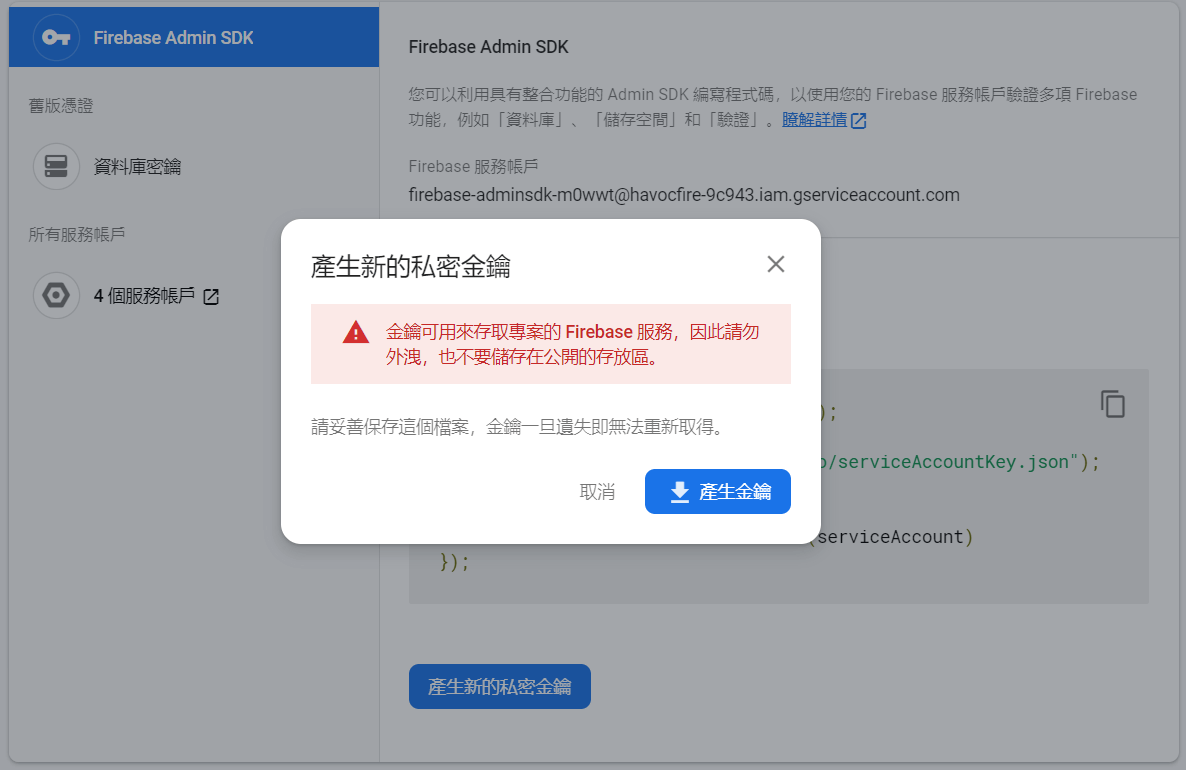Click the 資料庫密鑰 database icon
Screen dimensions: 1186x770
point(56,166)
